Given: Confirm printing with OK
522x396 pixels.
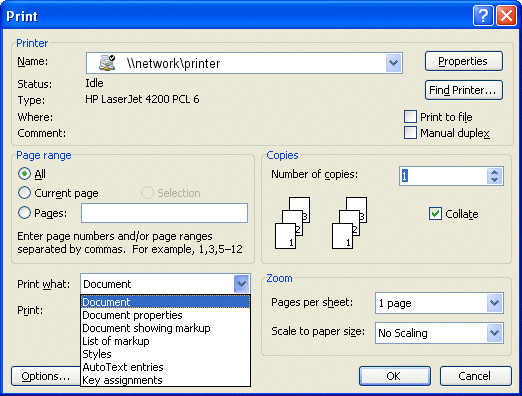Looking at the screenshot, I should pos(395,376).
